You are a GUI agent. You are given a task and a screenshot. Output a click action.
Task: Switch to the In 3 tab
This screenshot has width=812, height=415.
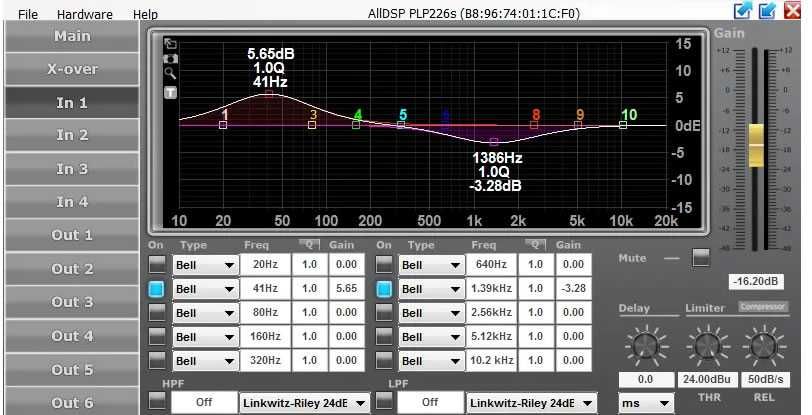pos(72,169)
